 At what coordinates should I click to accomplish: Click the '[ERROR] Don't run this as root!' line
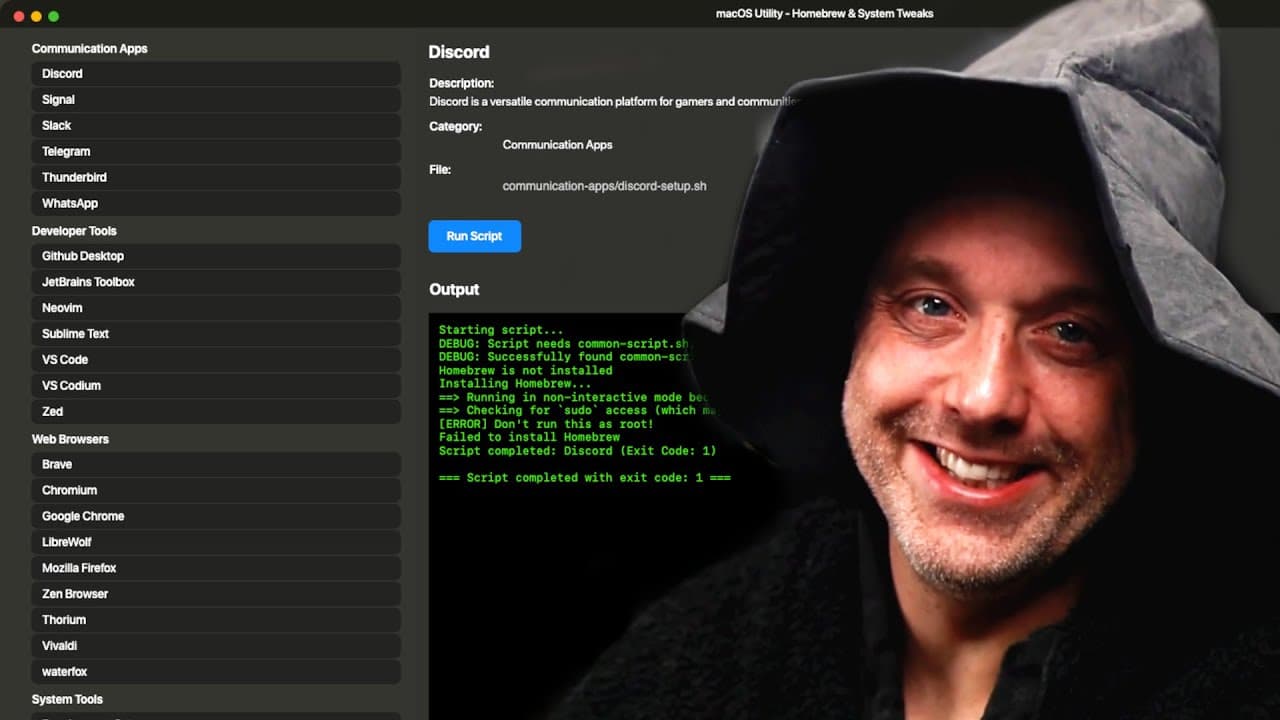pyautogui.click(x=546, y=424)
